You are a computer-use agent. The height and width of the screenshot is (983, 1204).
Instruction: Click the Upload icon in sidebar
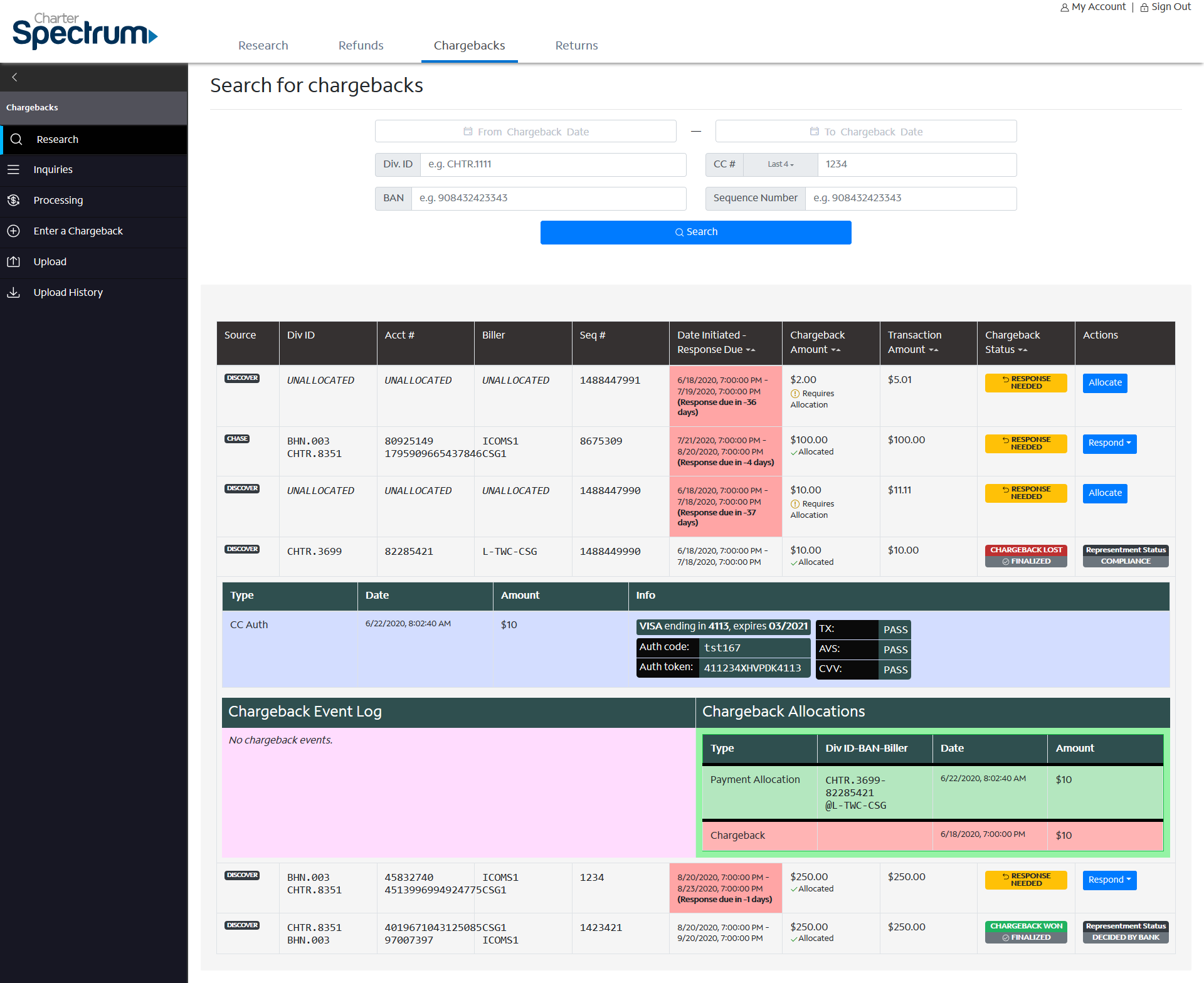pyautogui.click(x=14, y=261)
